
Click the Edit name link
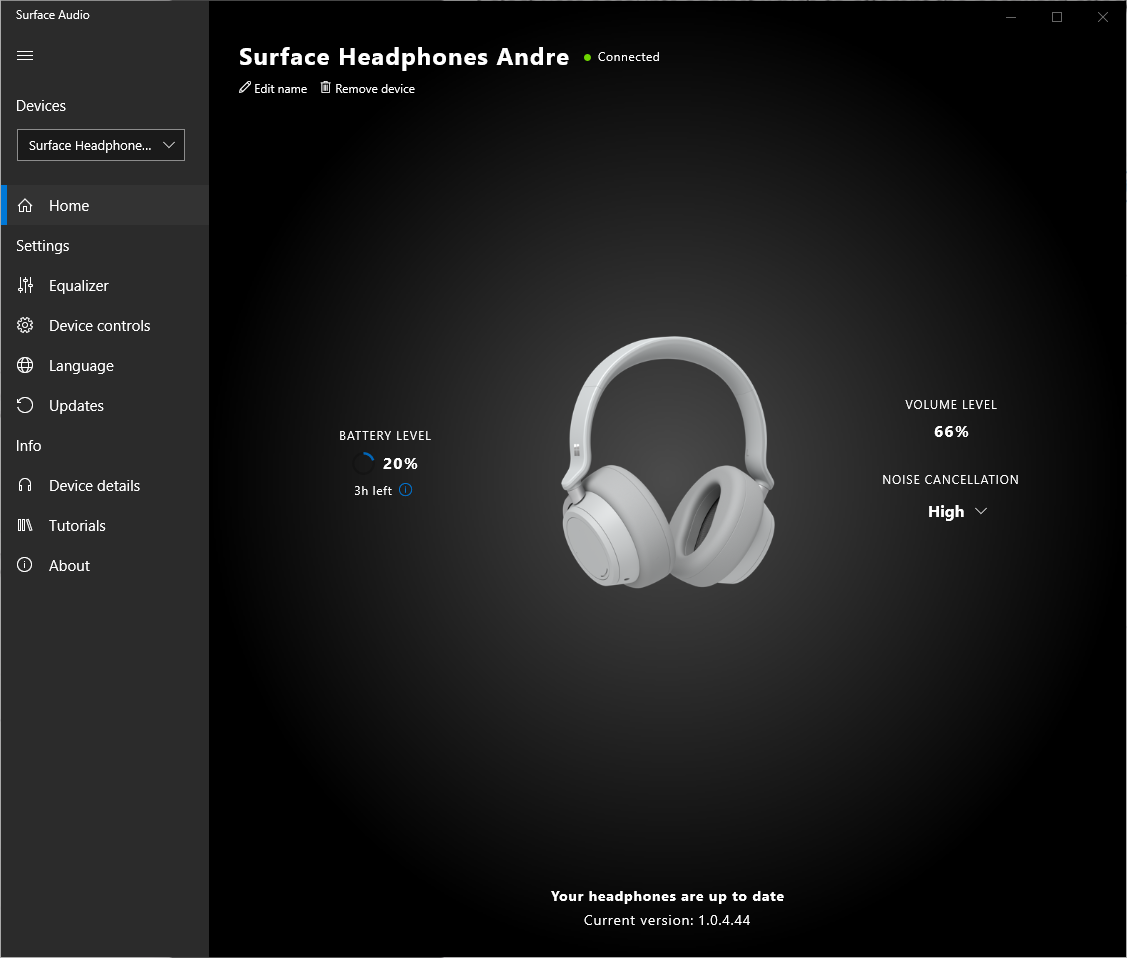(280, 89)
